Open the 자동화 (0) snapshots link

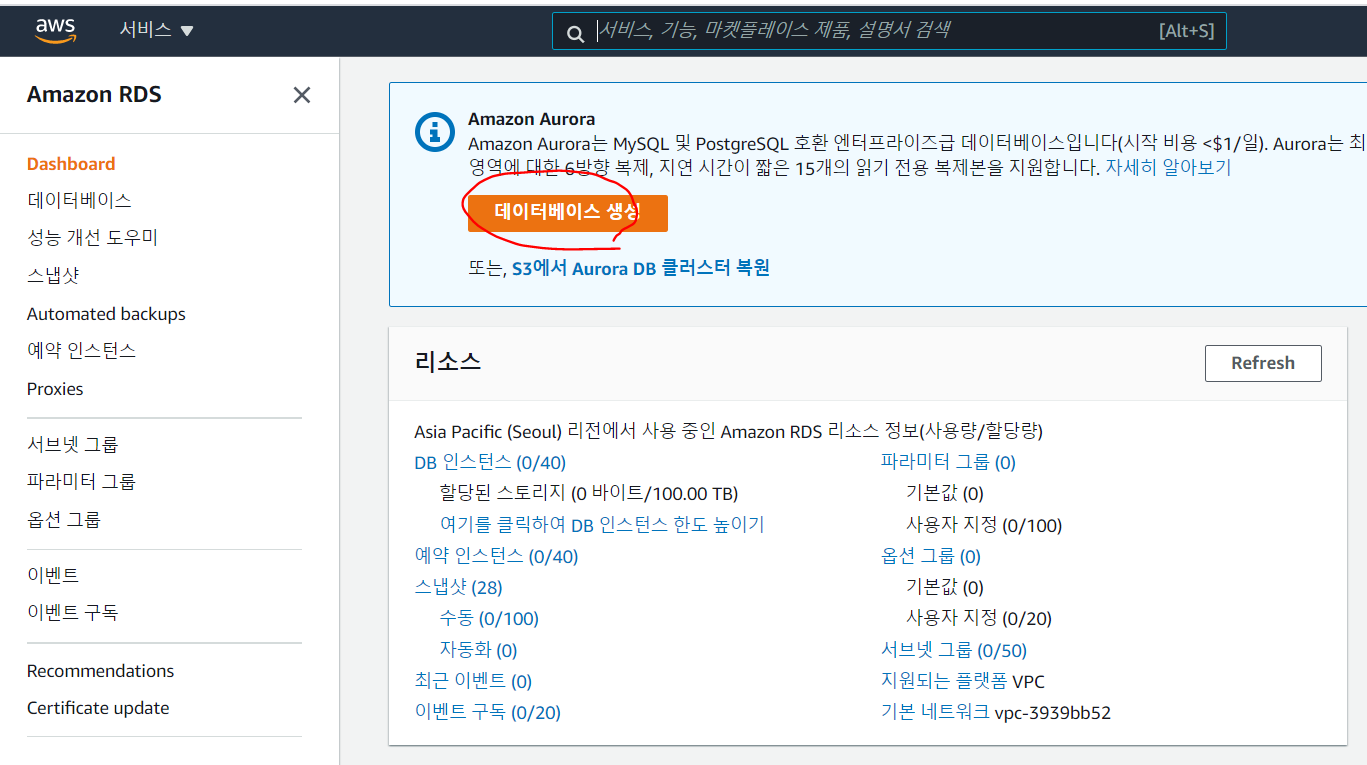pos(479,650)
